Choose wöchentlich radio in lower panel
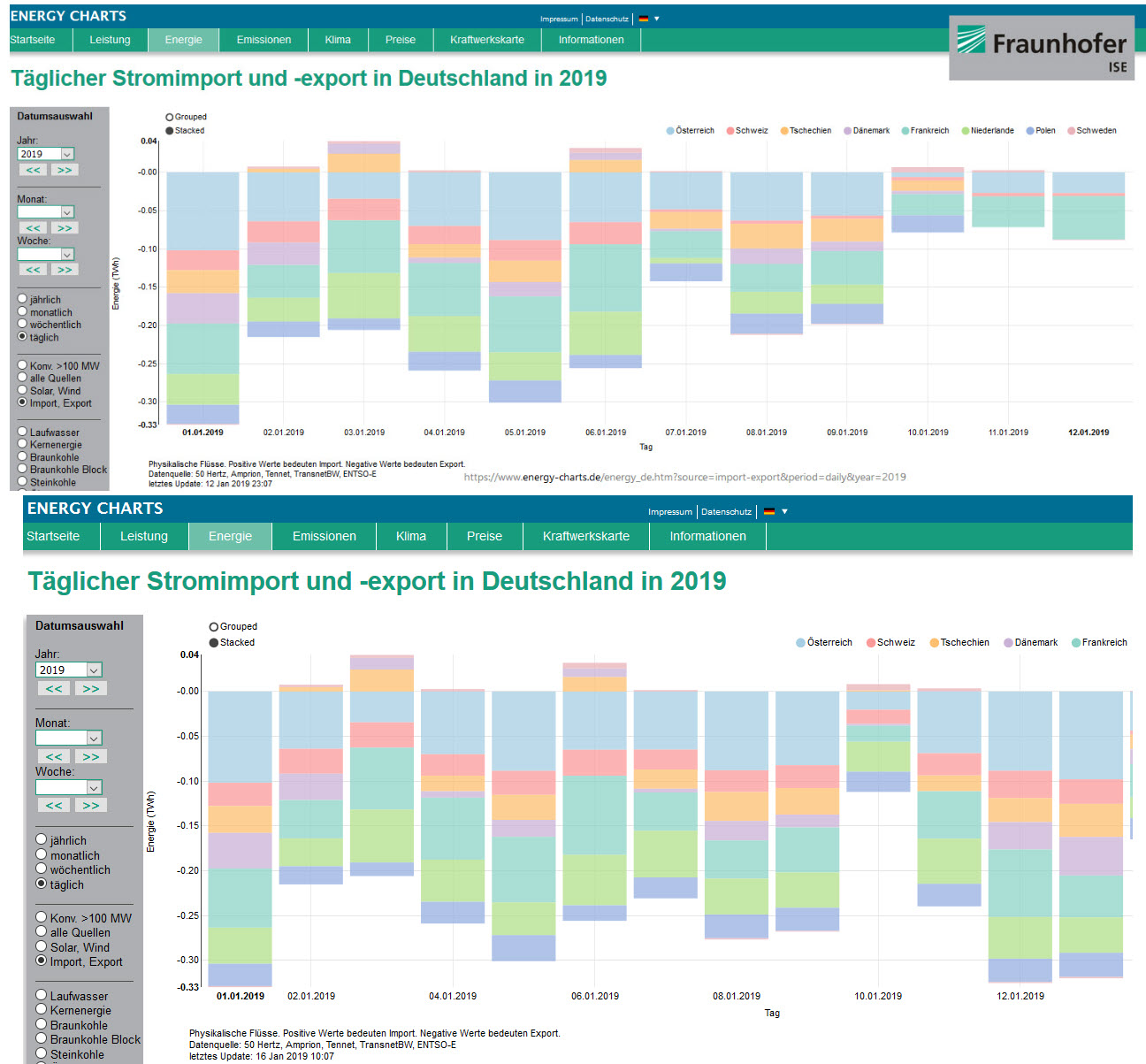The image size is (1146, 1064). (42, 869)
